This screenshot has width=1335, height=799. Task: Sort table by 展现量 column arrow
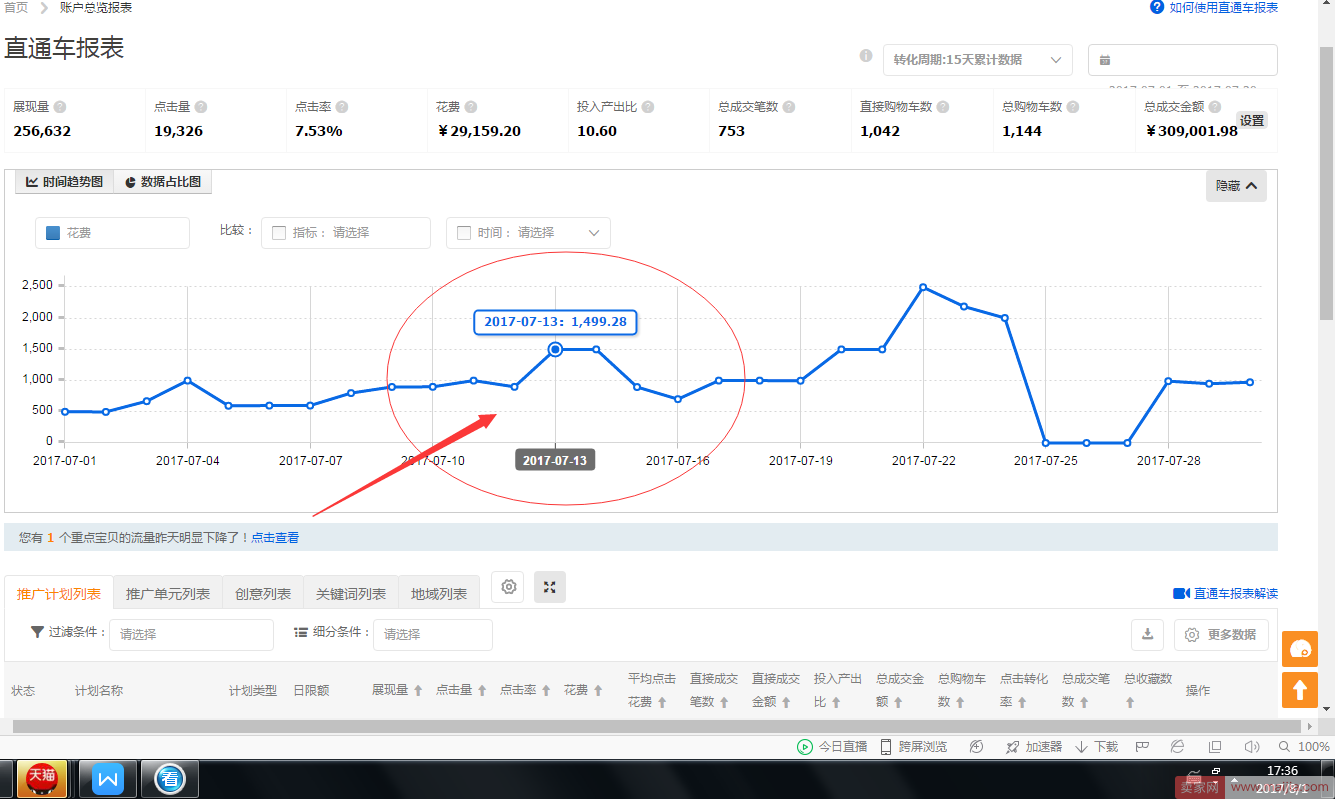pyautogui.click(x=418, y=691)
